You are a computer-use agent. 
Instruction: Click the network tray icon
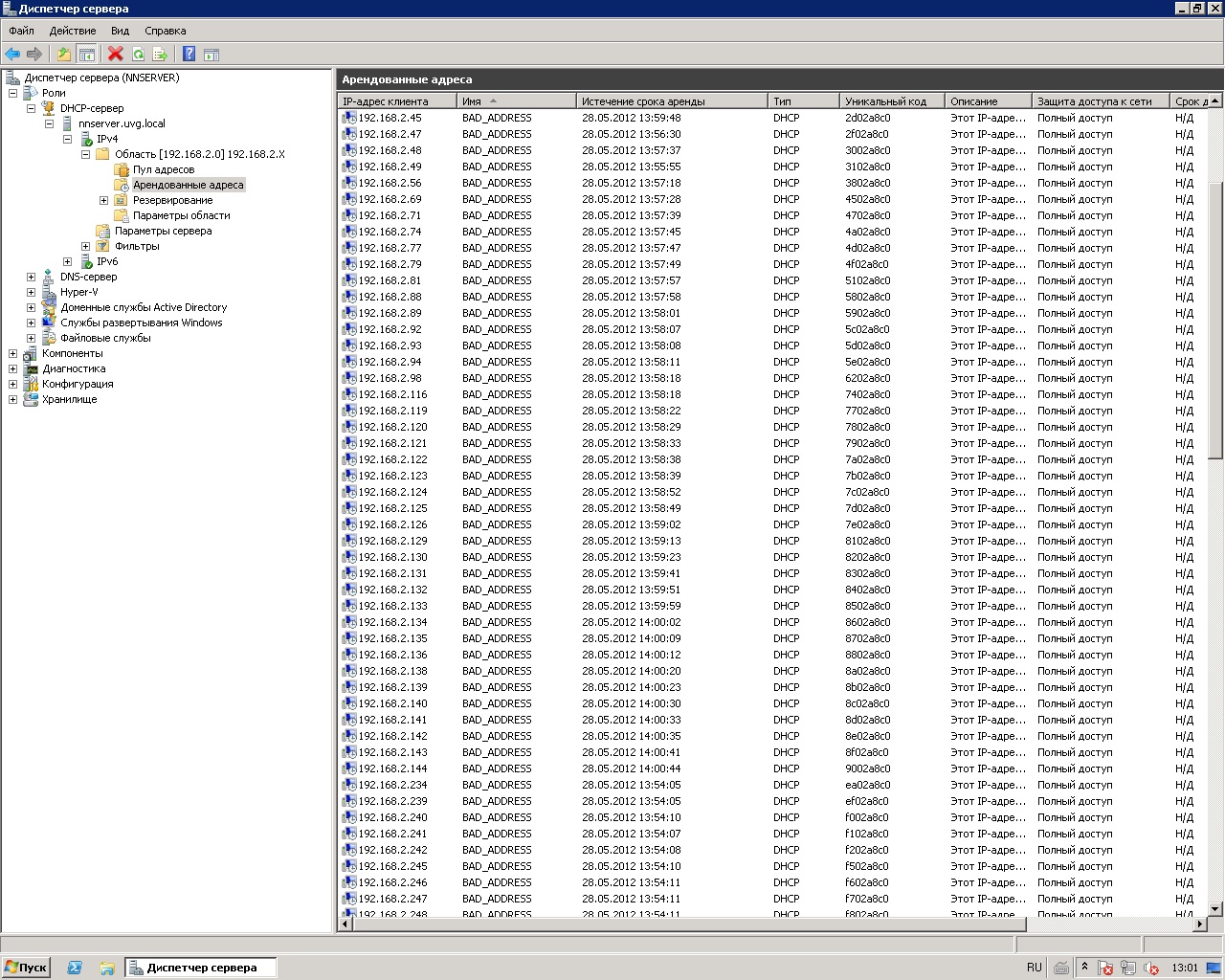pos(1128,968)
